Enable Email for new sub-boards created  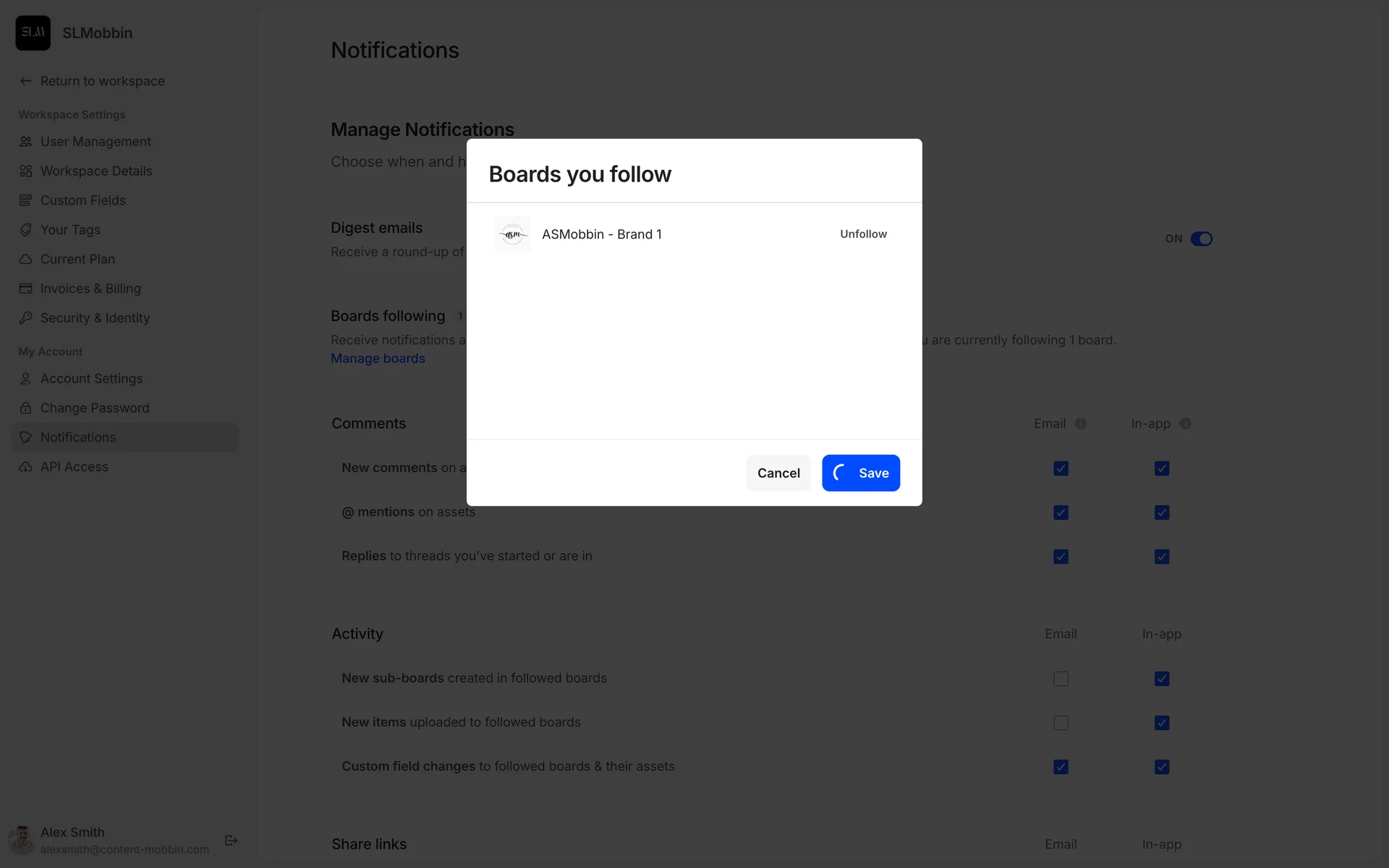(x=1061, y=679)
